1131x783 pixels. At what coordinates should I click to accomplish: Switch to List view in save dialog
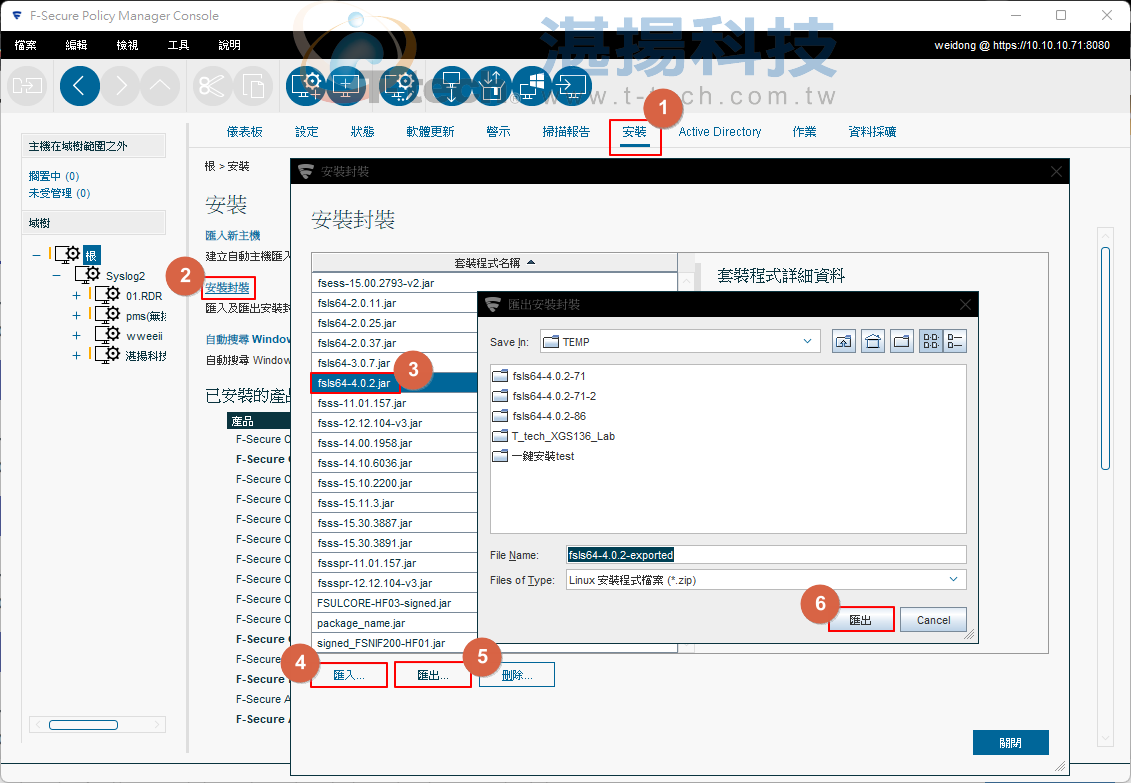point(931,342)
